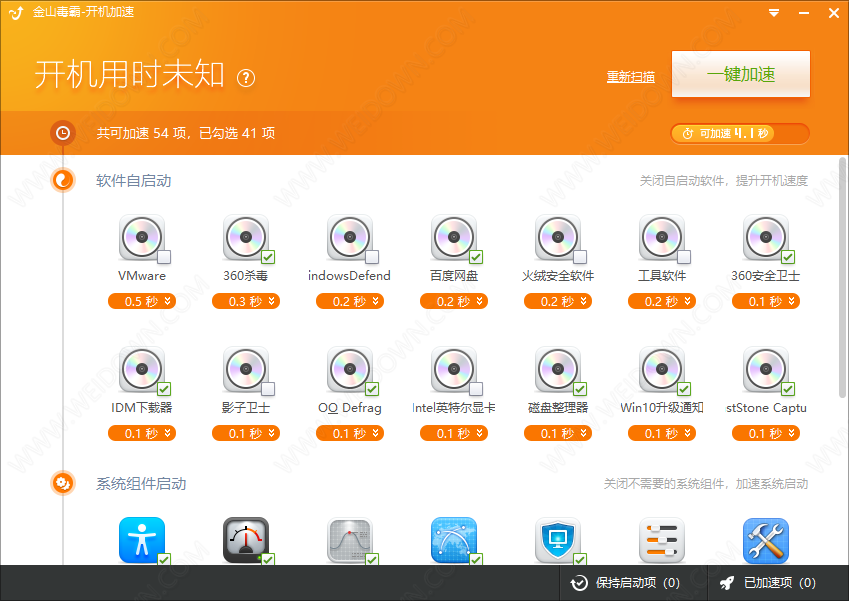Click the bell-curve graph component icon
Viewport: 849px width, 601px height.
click(350, 540)
